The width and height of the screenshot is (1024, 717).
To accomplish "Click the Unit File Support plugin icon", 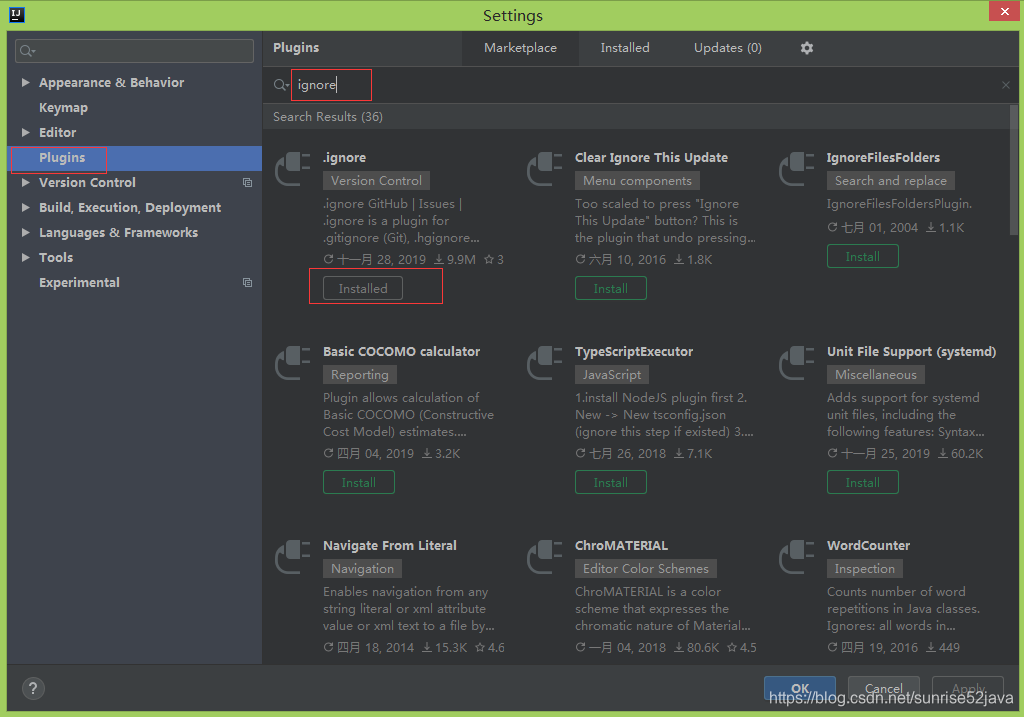I will click(796, 362).
